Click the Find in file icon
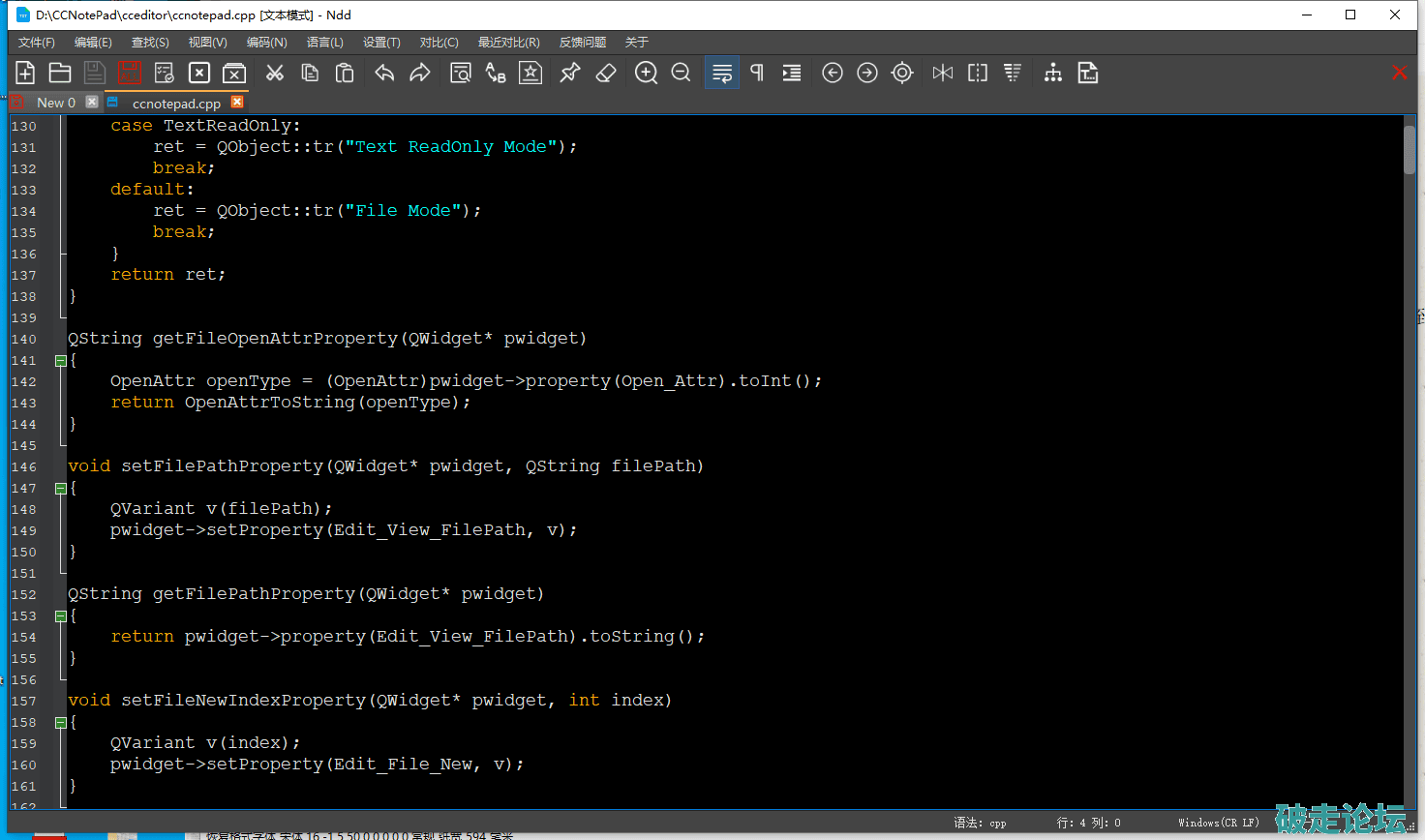 click(461, 73)
